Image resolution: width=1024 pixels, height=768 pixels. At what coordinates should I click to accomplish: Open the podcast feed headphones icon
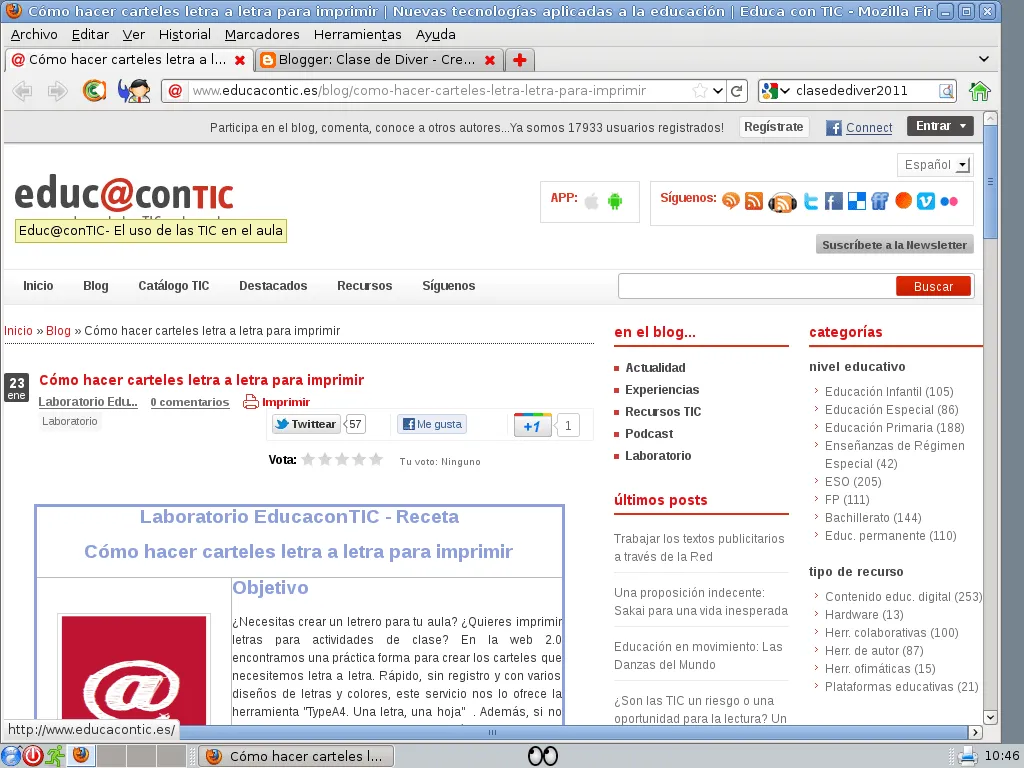pyautogui.click(x=782, y=202)
